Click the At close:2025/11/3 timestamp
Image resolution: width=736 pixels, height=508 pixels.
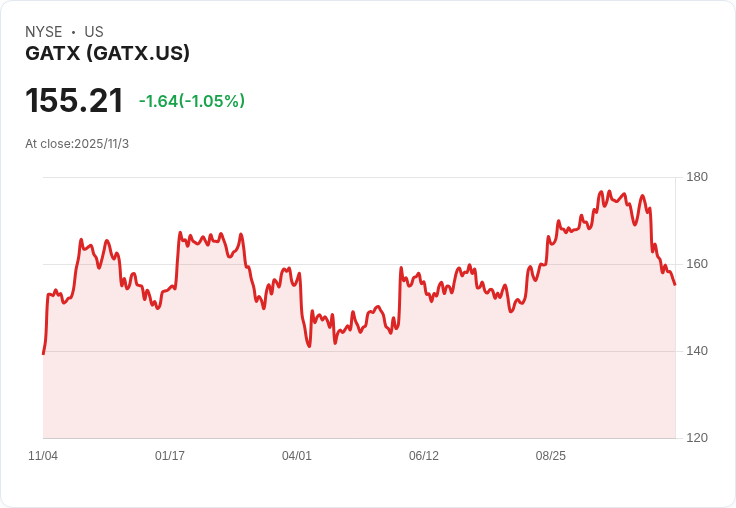(x=77, y=144)
